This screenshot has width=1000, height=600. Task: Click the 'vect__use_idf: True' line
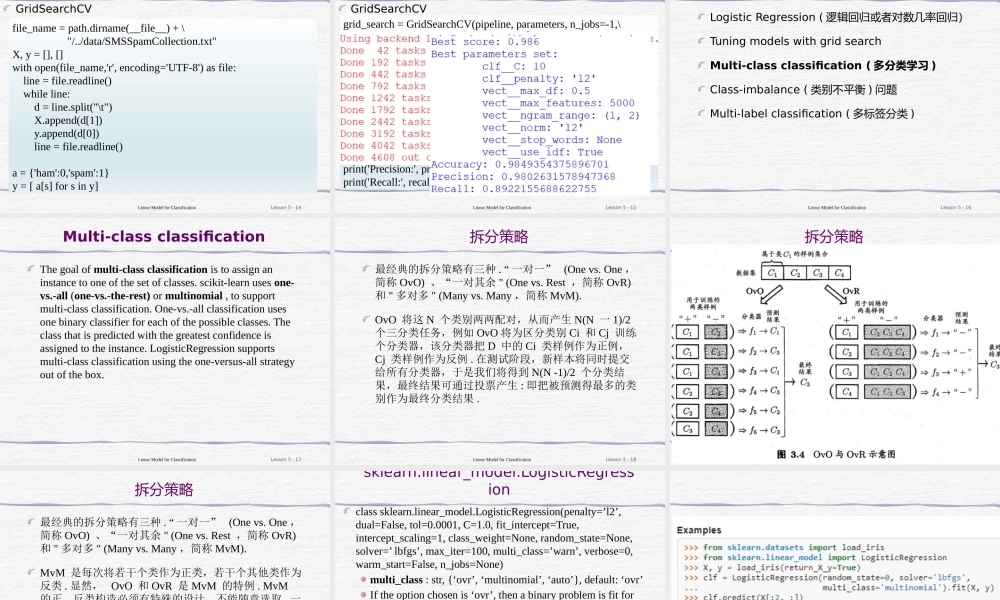[x=542, y=152]
